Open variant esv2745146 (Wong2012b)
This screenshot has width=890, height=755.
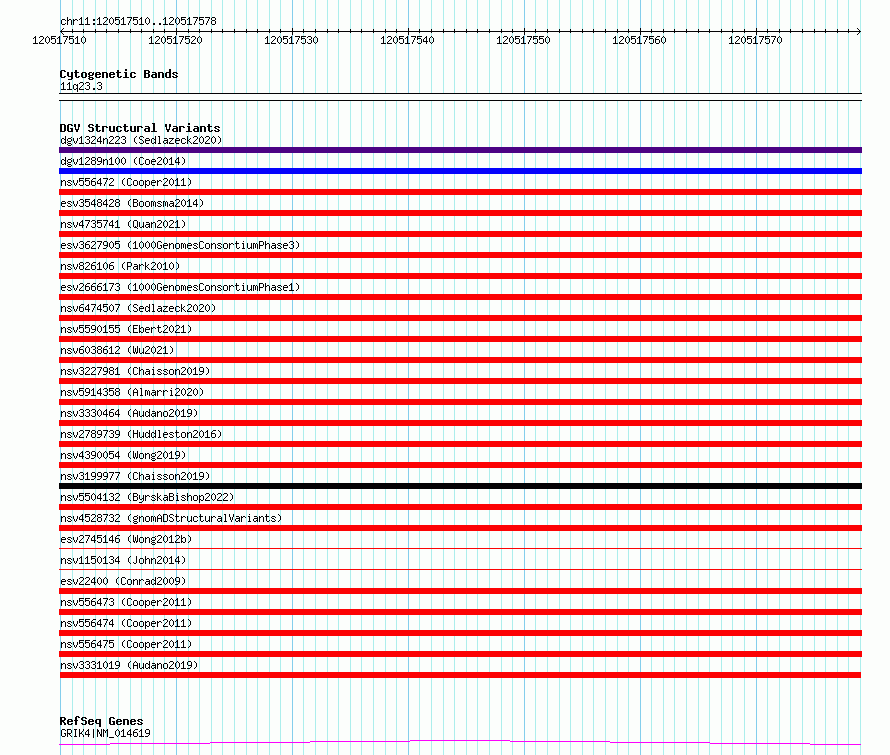point(126,539)
